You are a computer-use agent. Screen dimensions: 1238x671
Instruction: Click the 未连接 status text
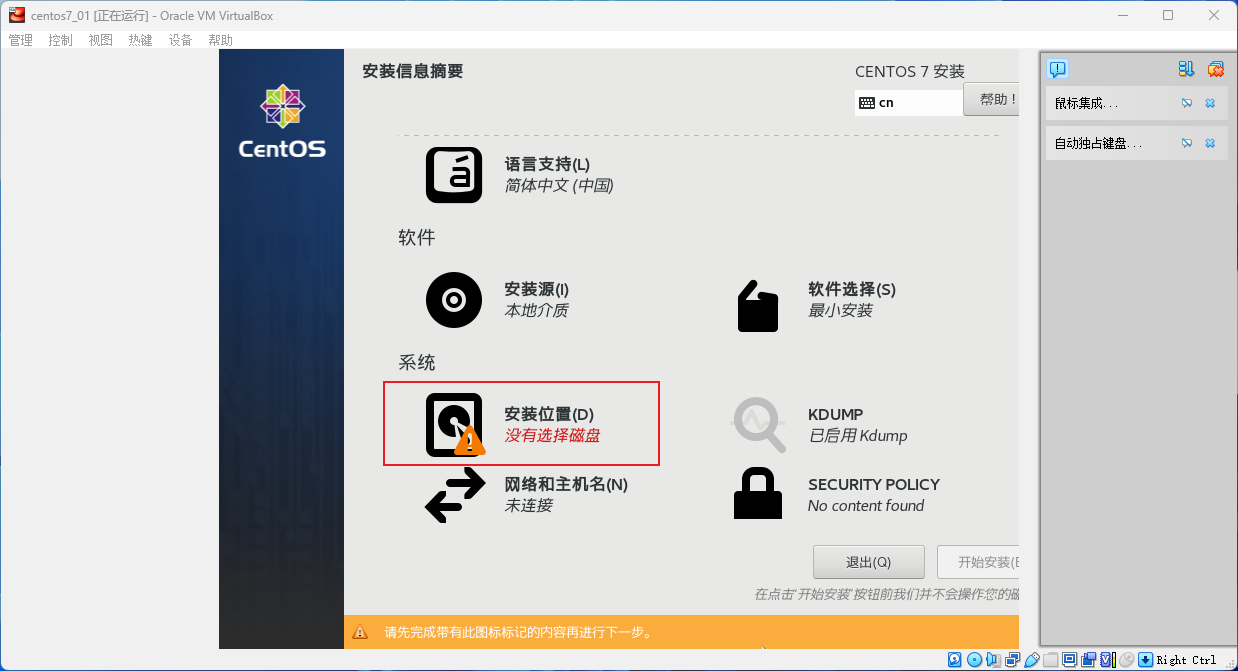[528, 506]
